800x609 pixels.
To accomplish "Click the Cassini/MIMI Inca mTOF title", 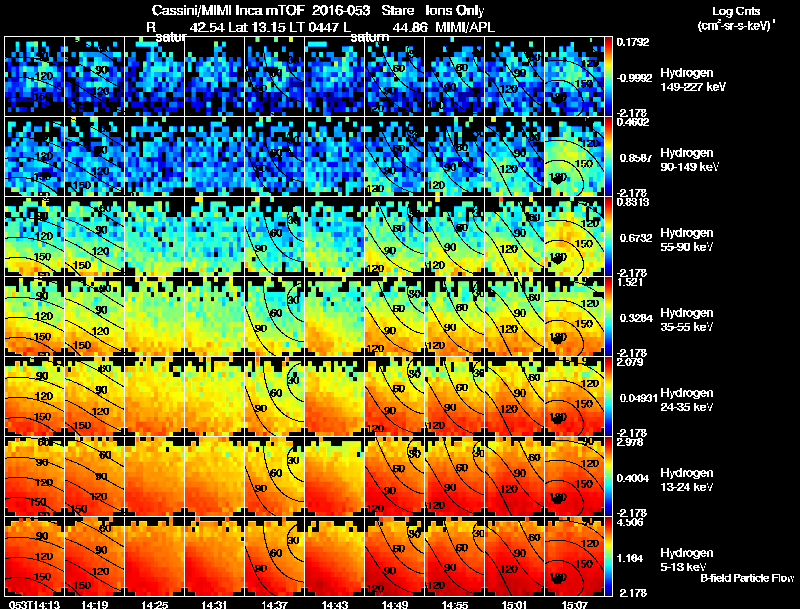I will click(x=229, y=10).
